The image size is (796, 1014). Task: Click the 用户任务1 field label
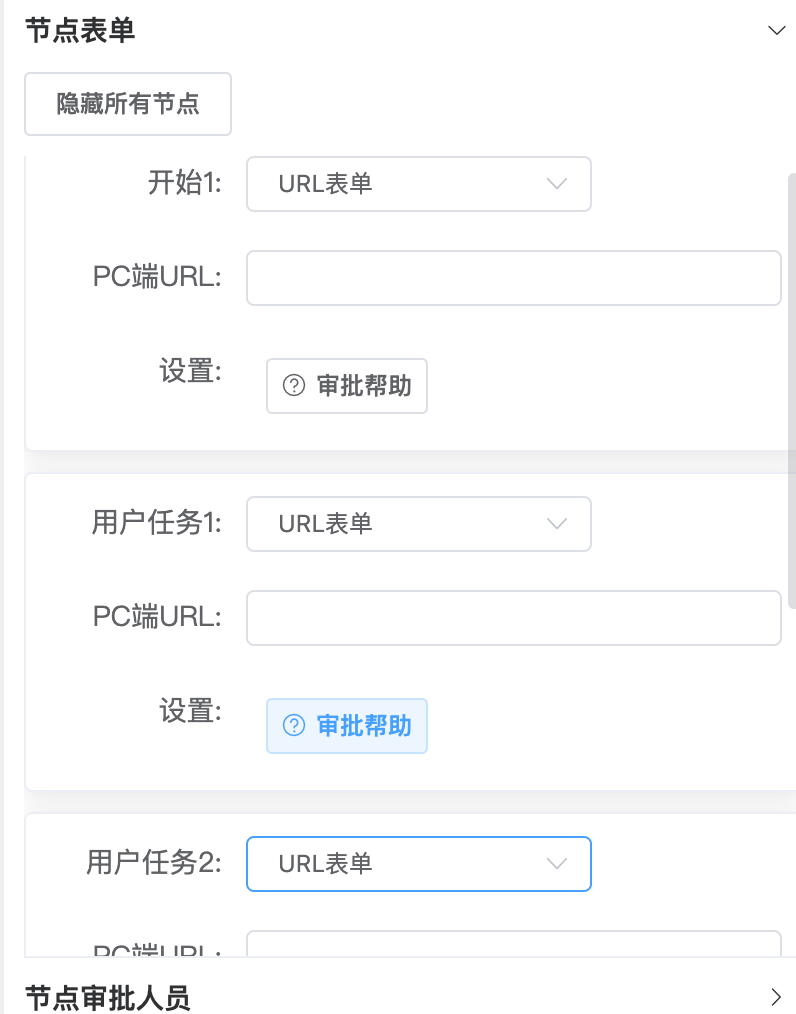(156, 523)
